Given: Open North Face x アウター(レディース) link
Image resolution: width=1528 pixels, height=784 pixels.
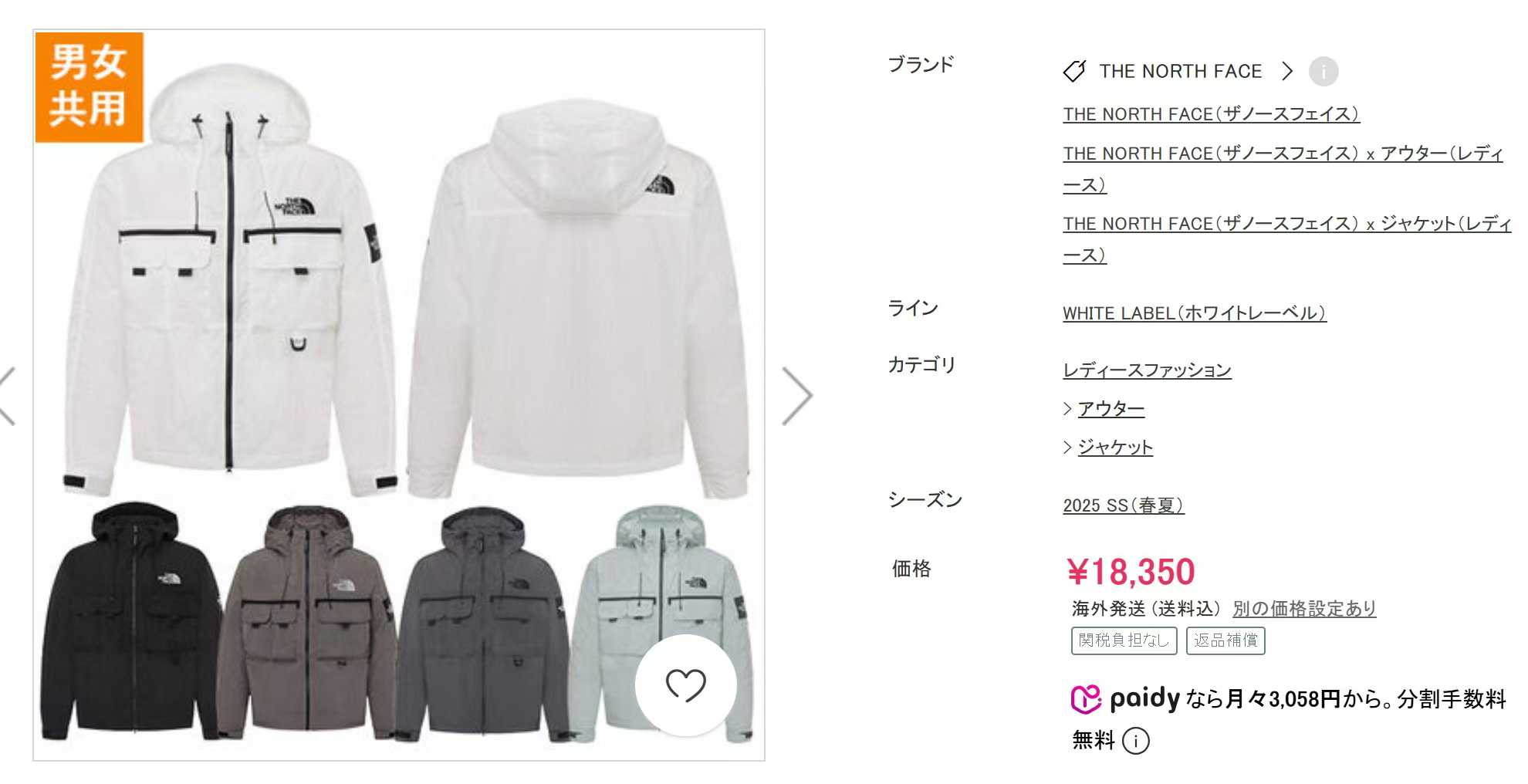Looking at the screenshot, I should pos(1283,169).
